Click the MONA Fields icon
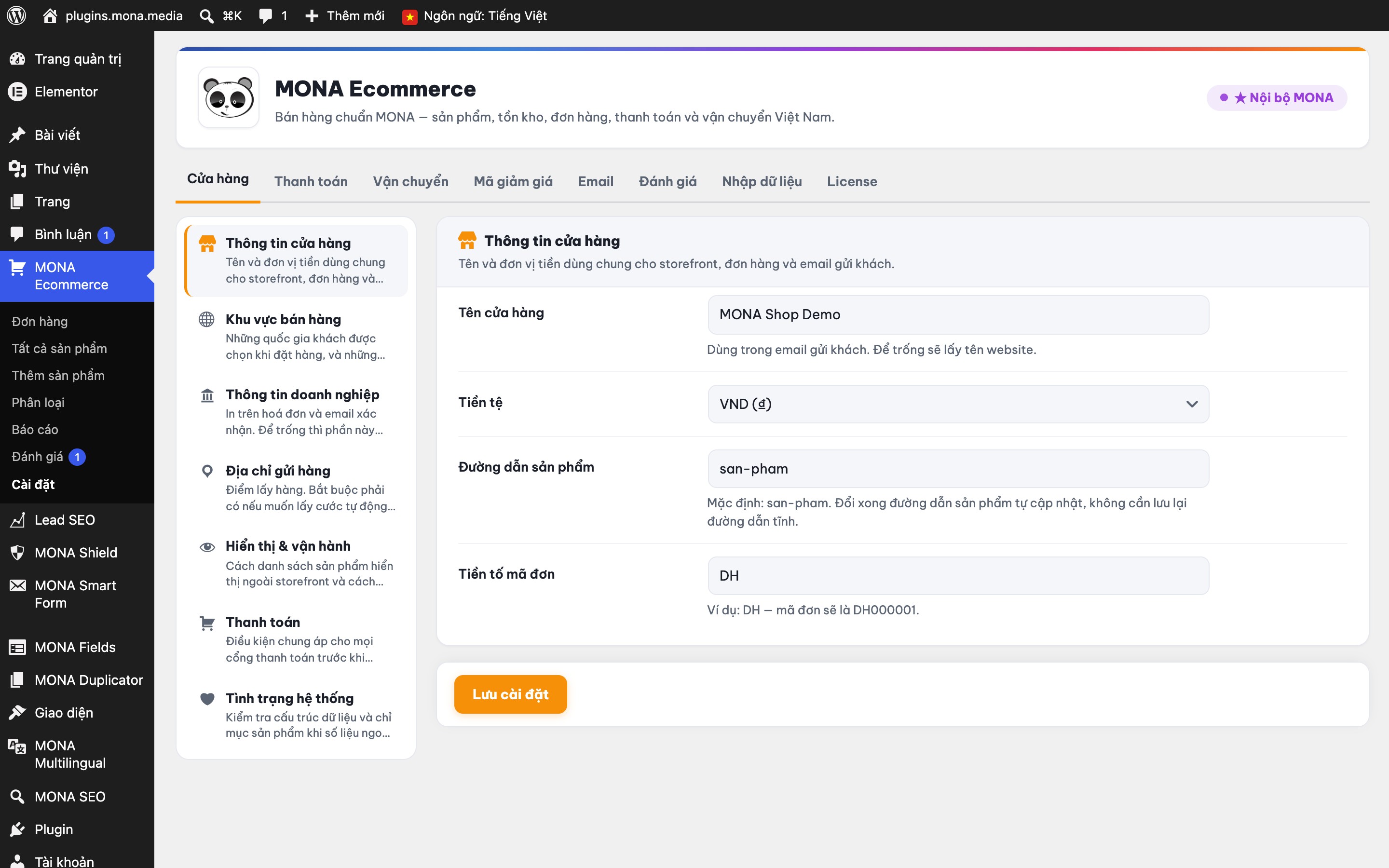Screen dimensions: 1389x868 tap(17, 647)
